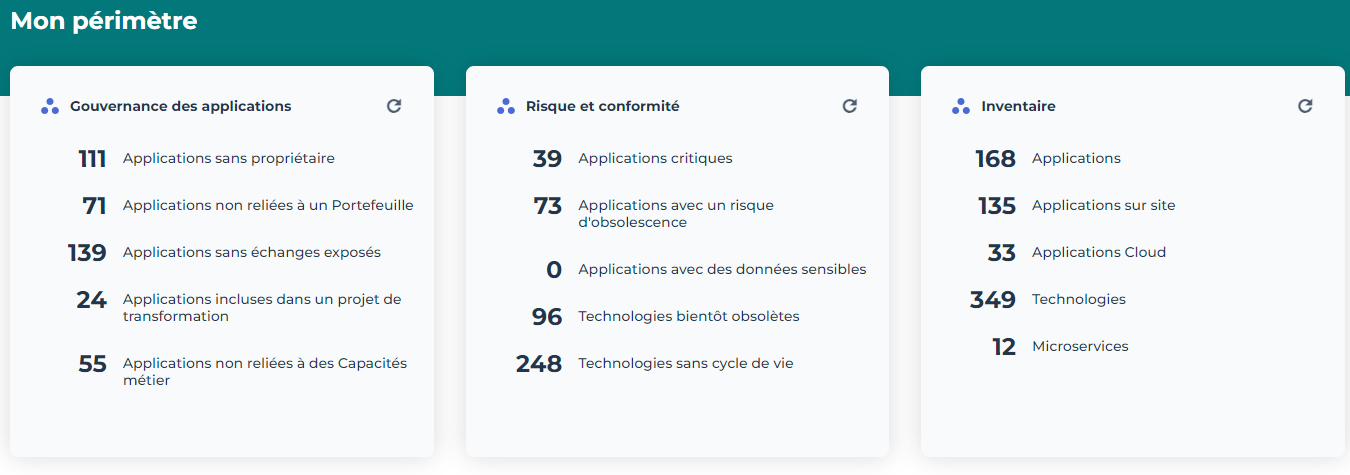
Task: Click the 168 Applications count
Action: [x=995, y=158]
